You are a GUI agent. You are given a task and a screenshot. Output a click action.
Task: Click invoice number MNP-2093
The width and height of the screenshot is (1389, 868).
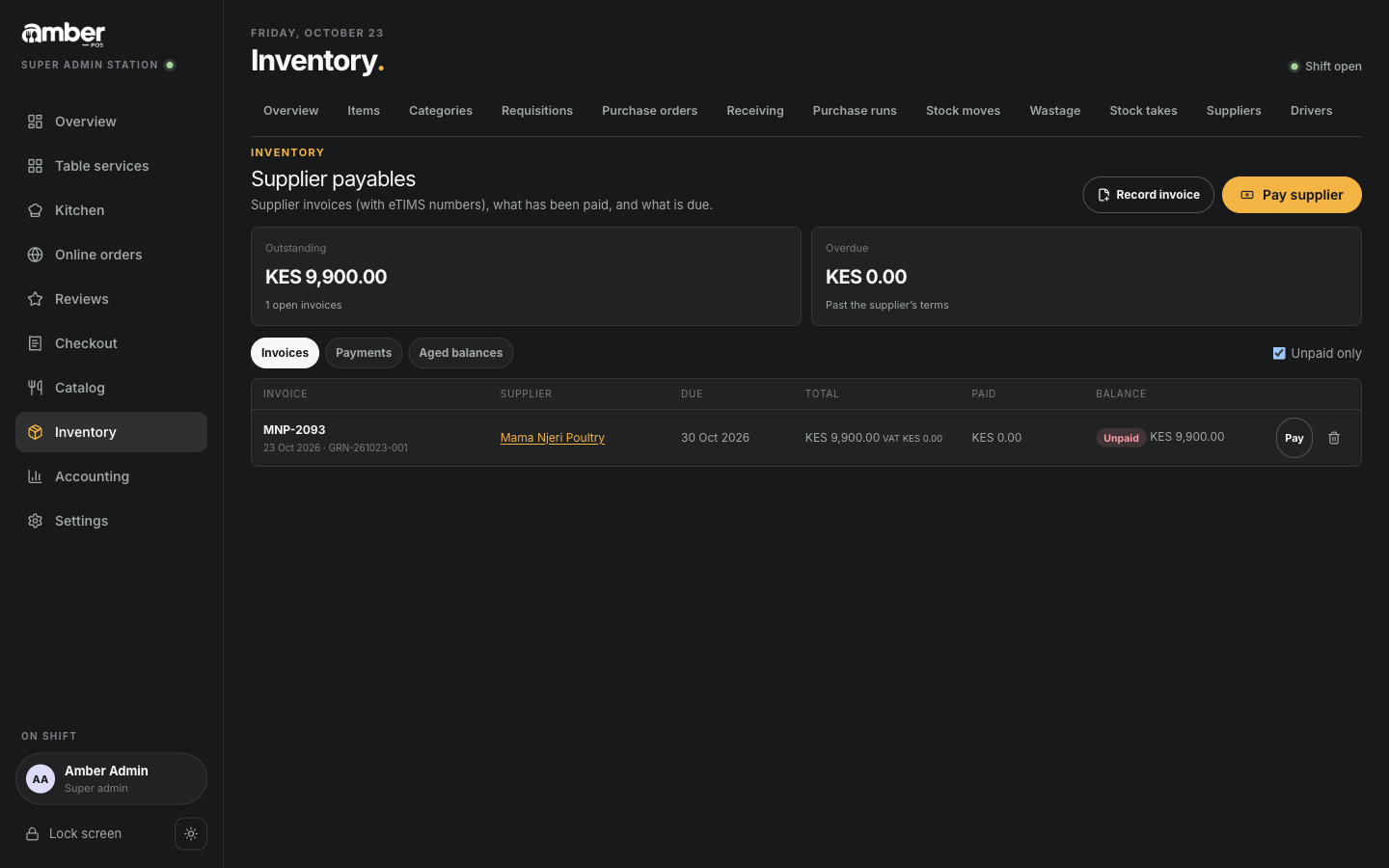click(x=294, y=430)
